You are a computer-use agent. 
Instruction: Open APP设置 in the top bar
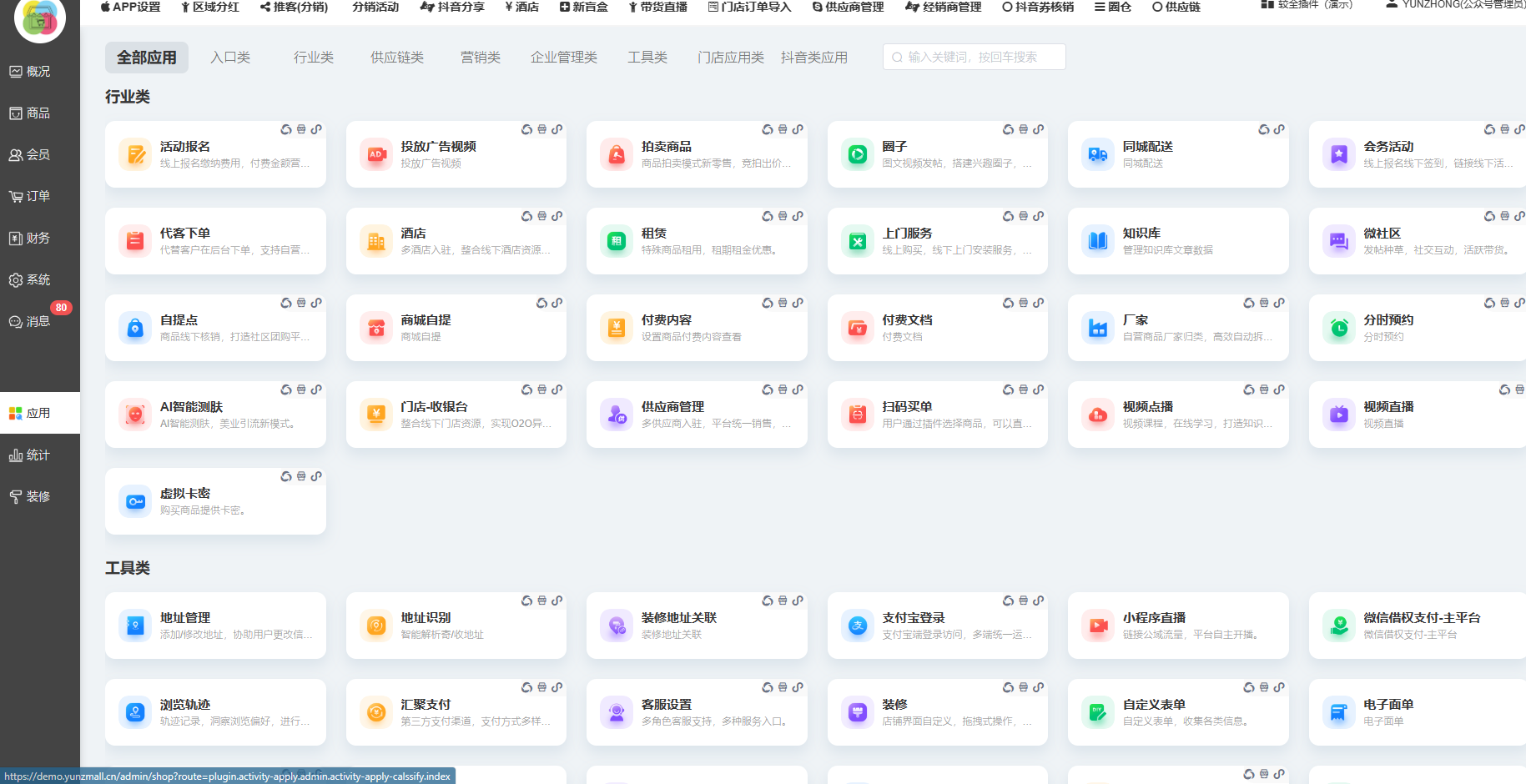tap(130, 7)
